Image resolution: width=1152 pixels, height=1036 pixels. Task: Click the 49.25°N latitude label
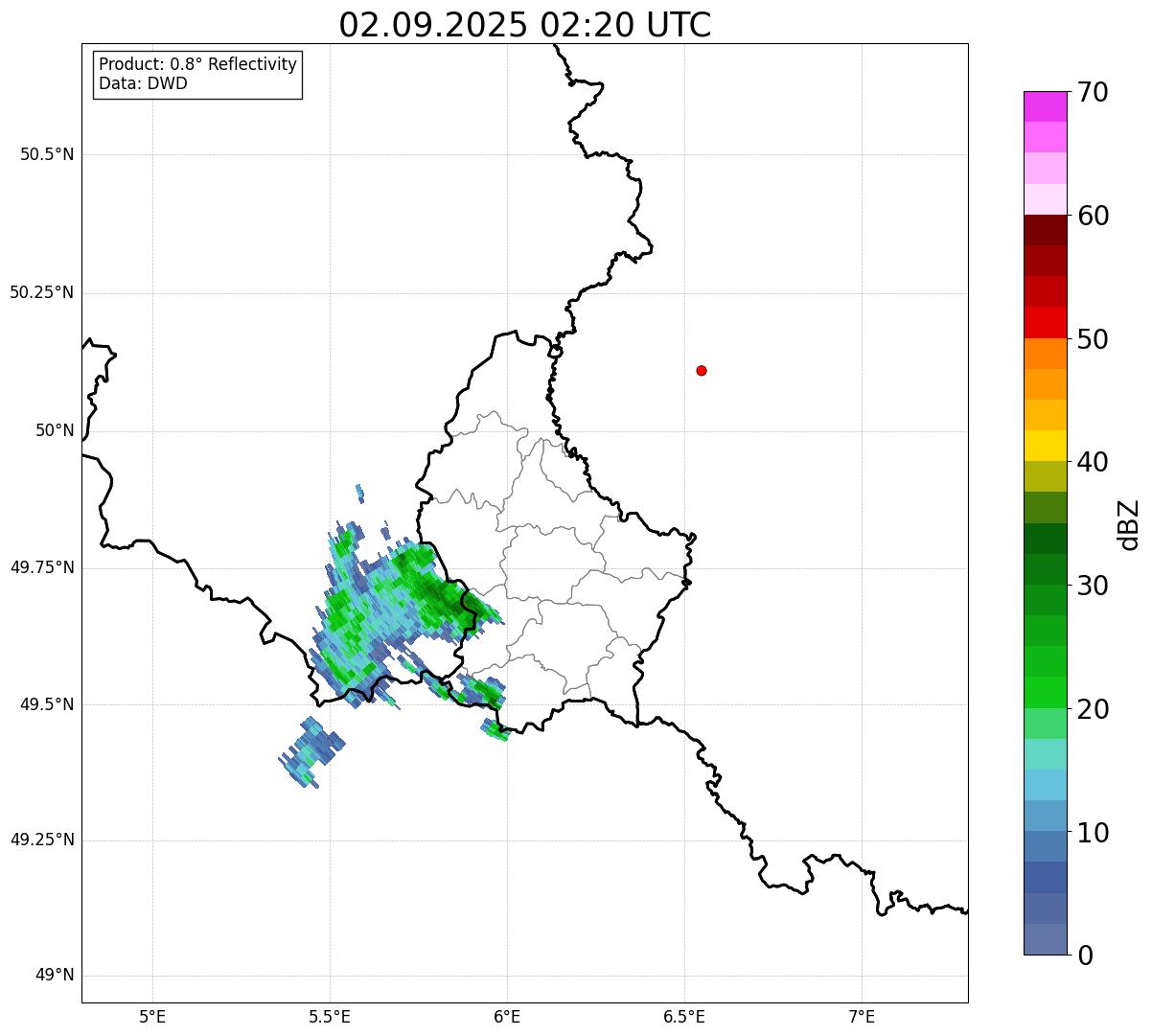[x=42, y=840]
